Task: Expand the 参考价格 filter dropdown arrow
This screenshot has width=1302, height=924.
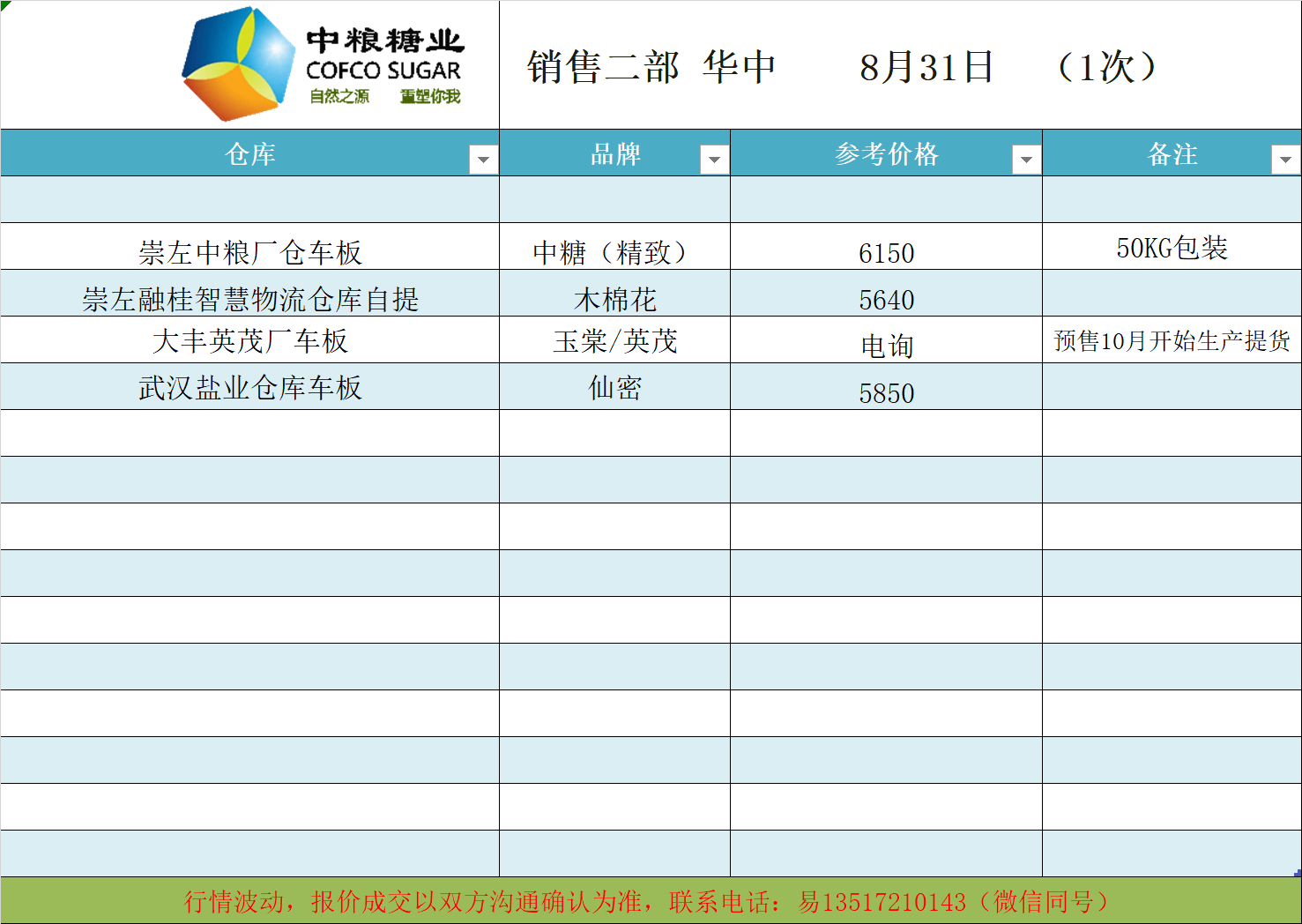Action: coord(1025,160)
